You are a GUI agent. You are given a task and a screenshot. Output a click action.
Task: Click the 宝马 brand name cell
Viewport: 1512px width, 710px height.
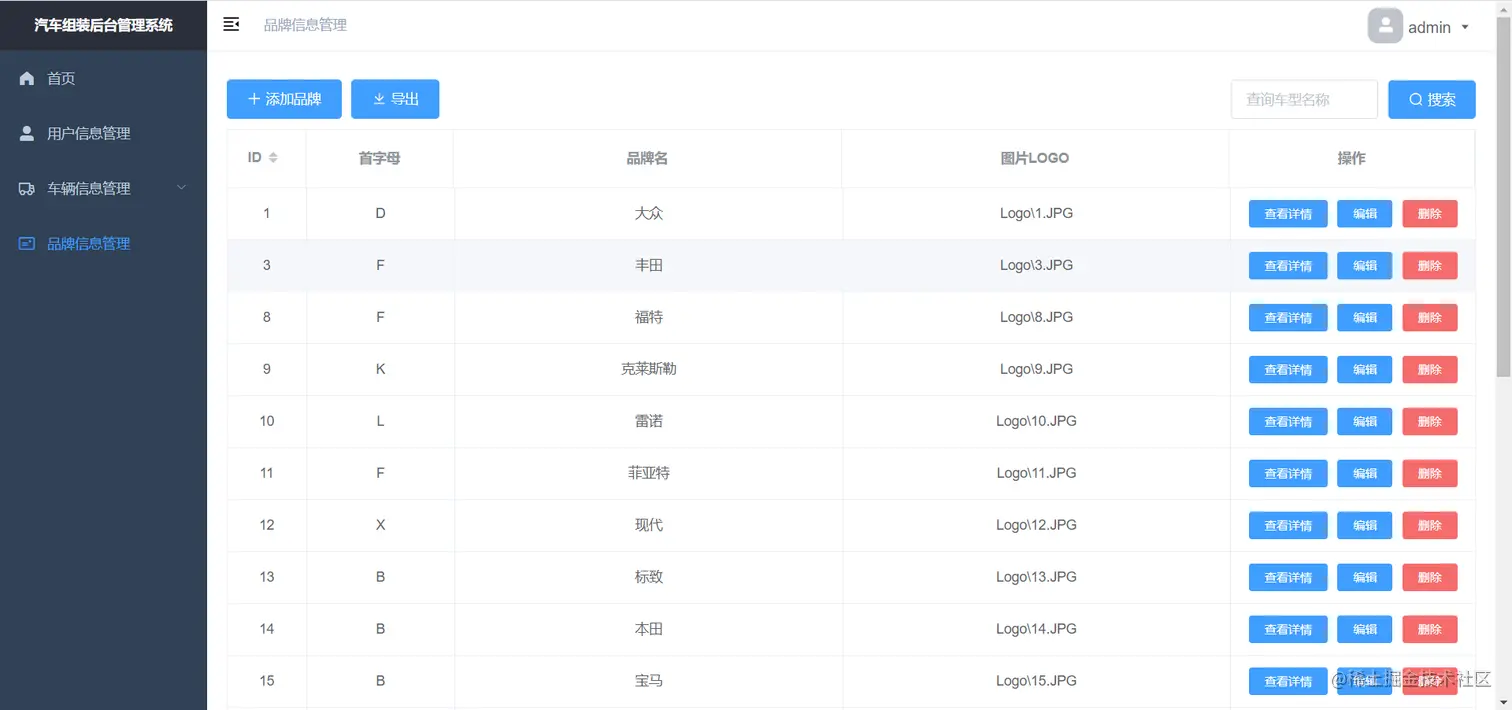[x=649, y=681]
